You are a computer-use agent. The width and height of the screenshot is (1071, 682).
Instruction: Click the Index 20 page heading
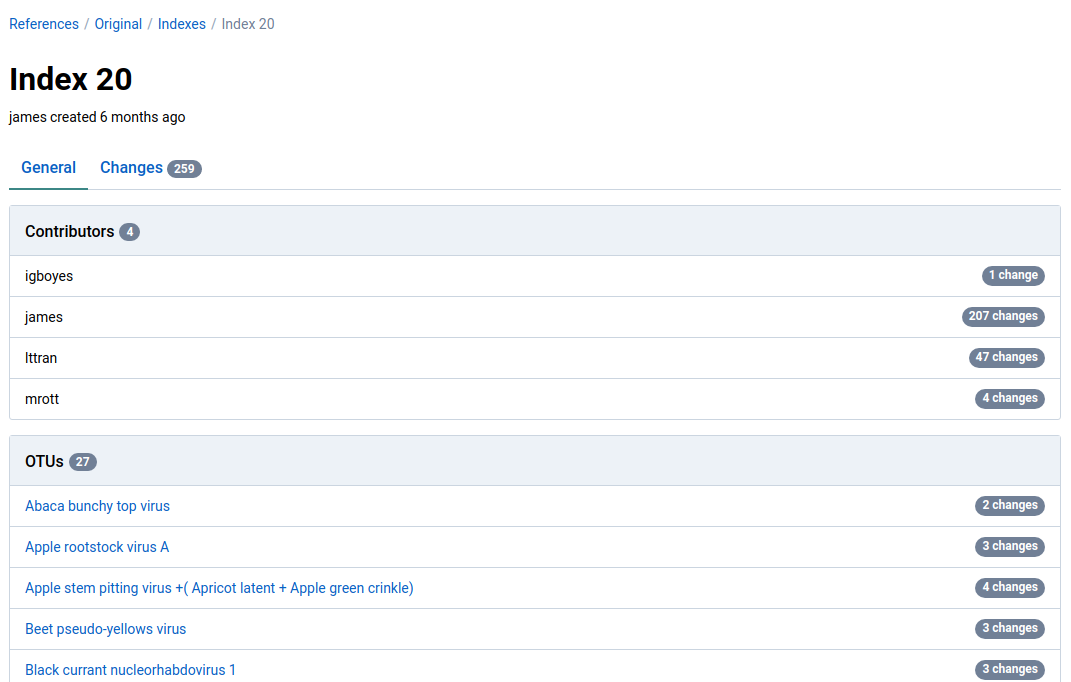(71, 79)
